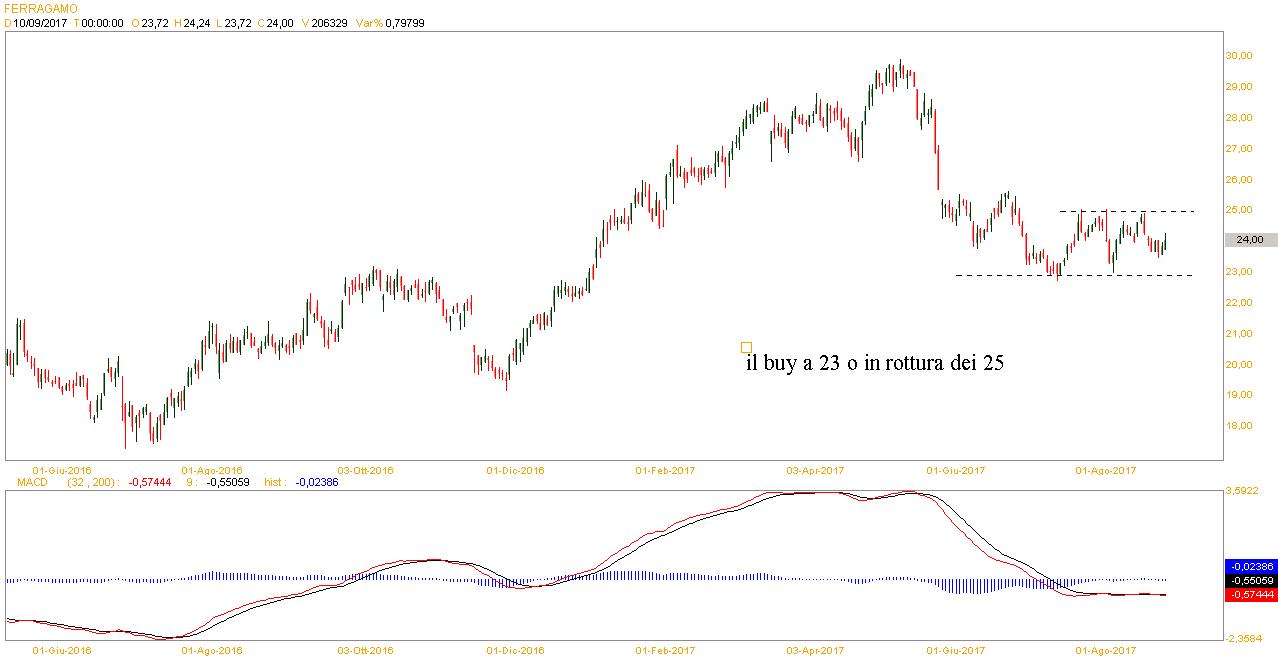The width and height of the screenshot is (1278, 668).
Task: Click the 30,00 price axis label
Action: (x=1243, y=56)
